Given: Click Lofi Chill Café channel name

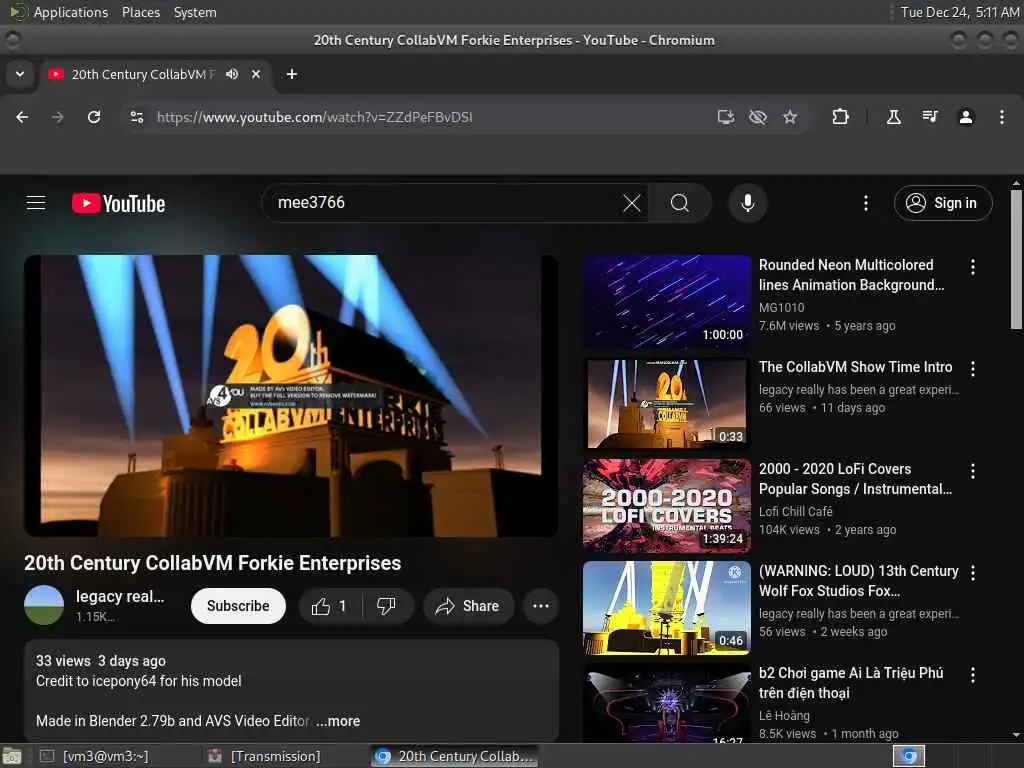Looking at the screenshot, I should [x=796, y=511].
